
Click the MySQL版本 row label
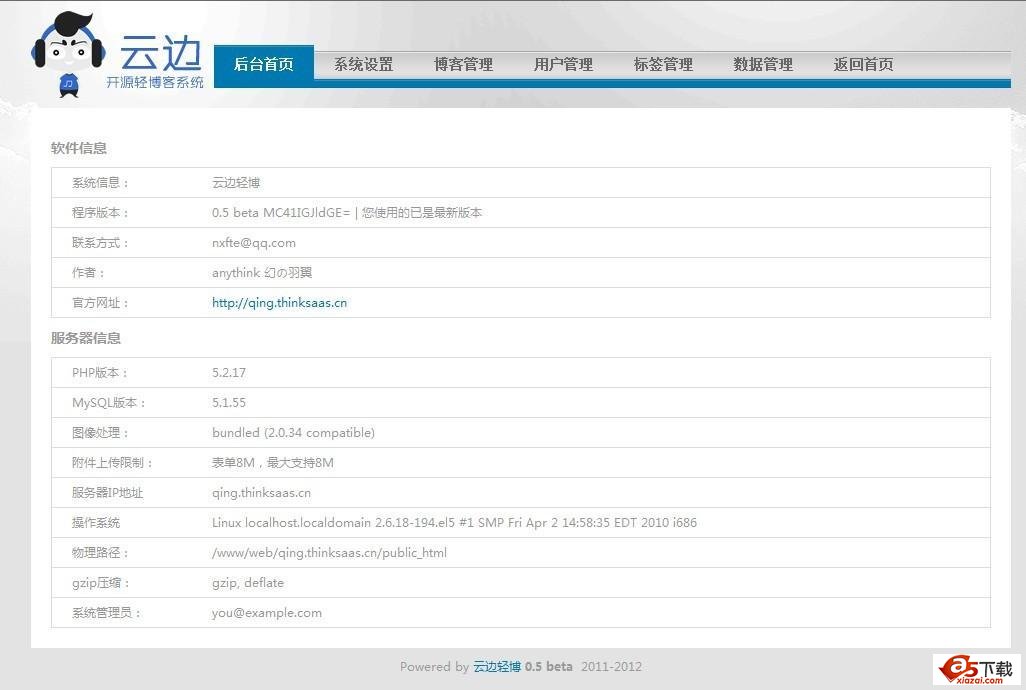click(x=109, y=403)
